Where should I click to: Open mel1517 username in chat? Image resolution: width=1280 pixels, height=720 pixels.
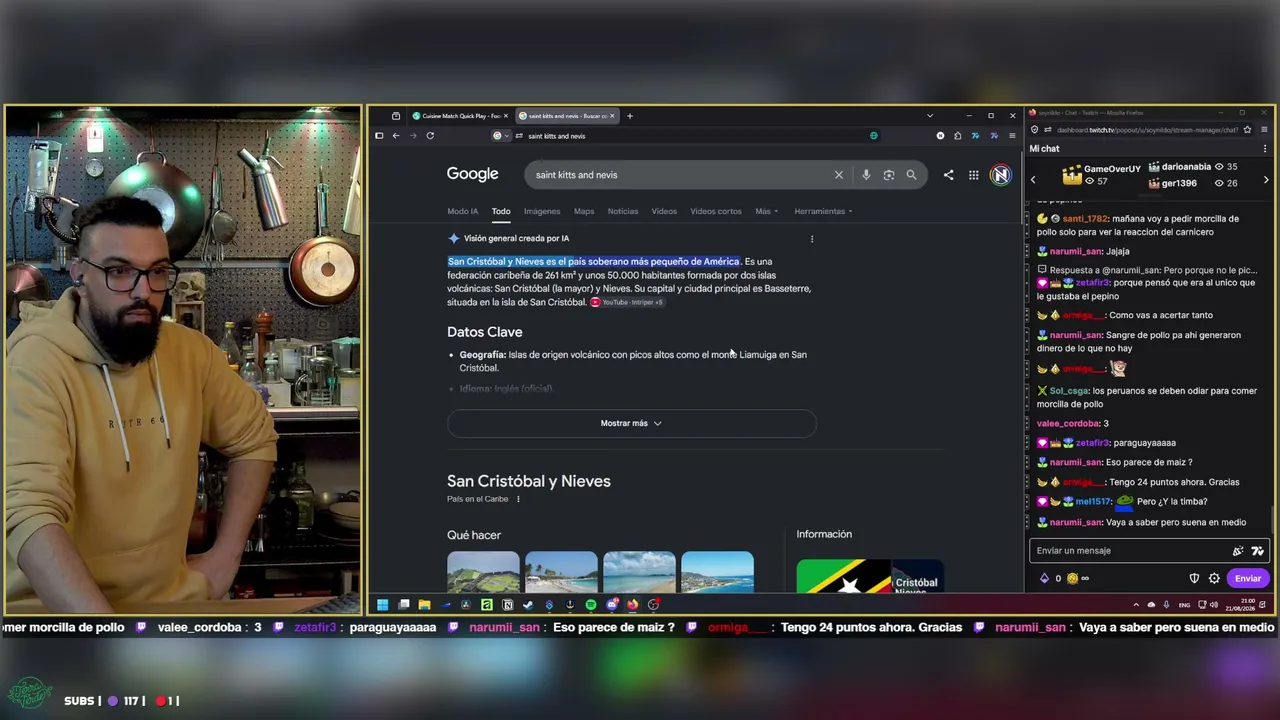tap(1093, 502)
